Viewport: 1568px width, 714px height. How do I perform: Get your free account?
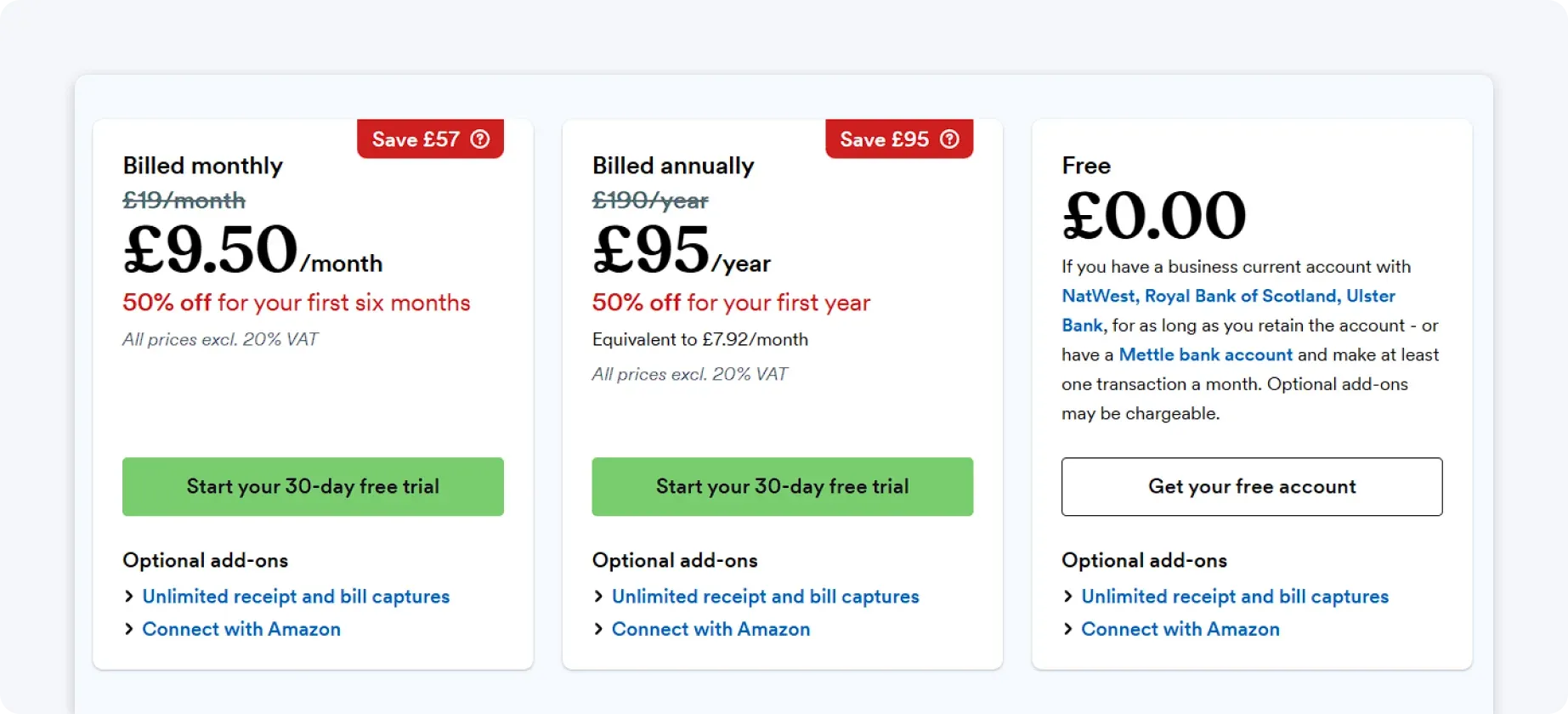coord(1251,486)
